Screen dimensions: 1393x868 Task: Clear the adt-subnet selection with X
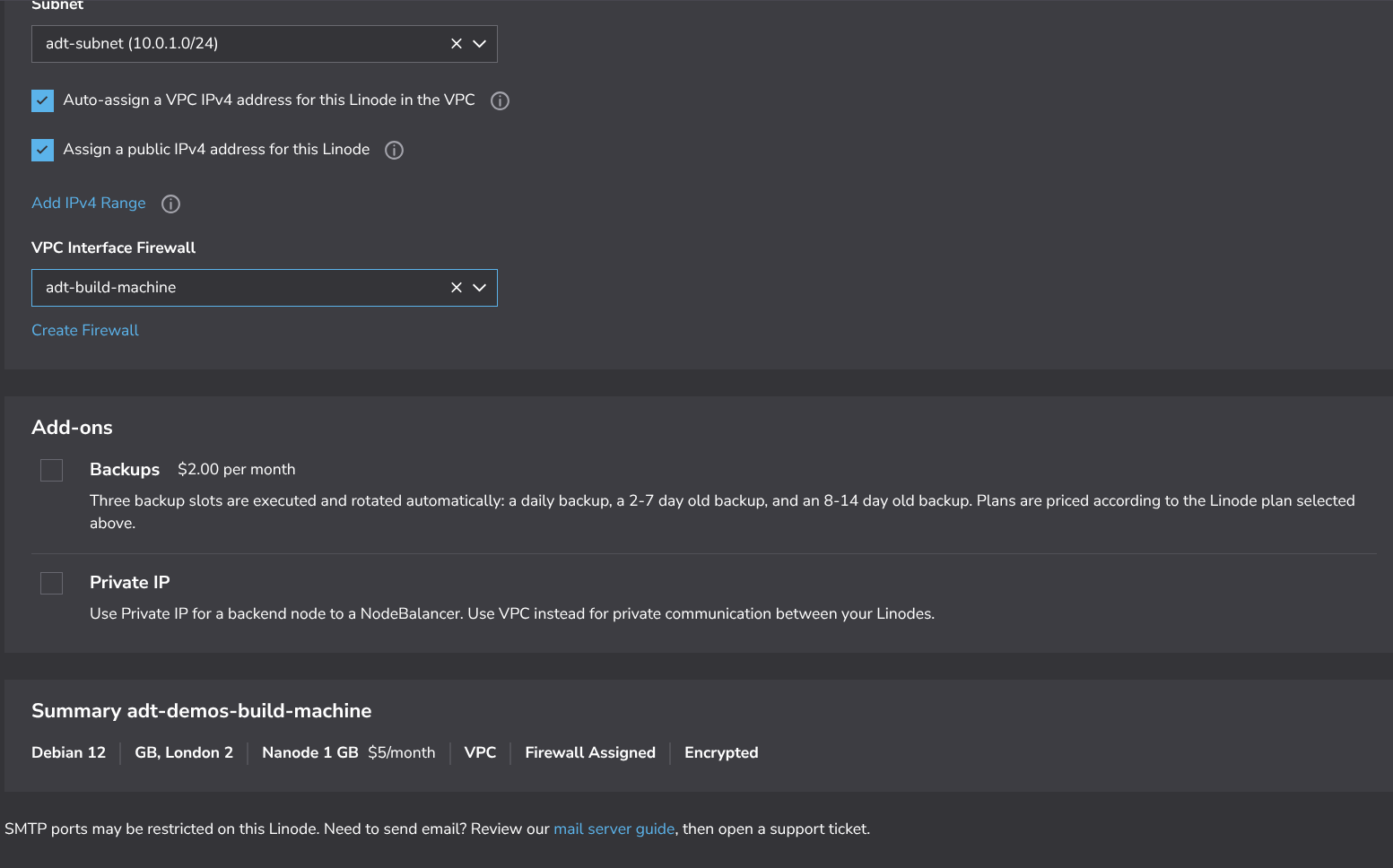(456, 44)
